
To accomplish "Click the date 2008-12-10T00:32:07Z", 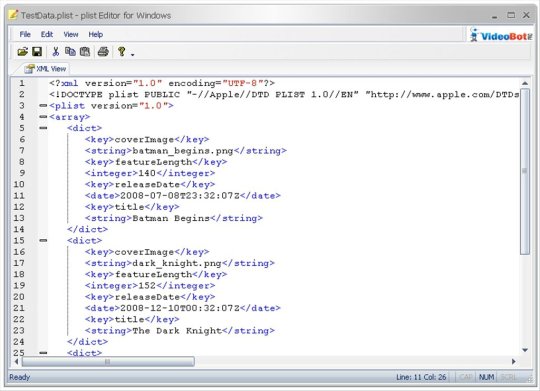I will click(x=179, y=308).
